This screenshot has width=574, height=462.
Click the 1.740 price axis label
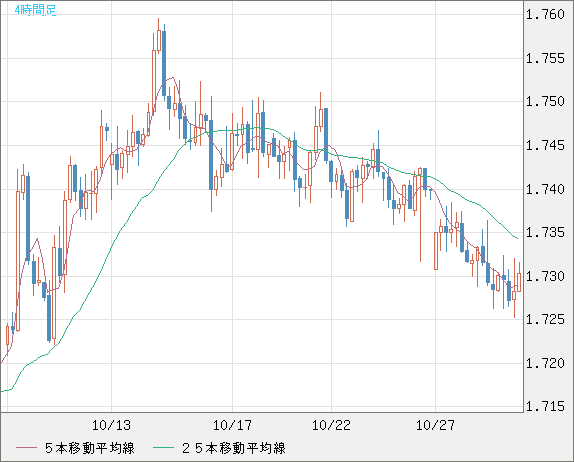click(545, 189)
